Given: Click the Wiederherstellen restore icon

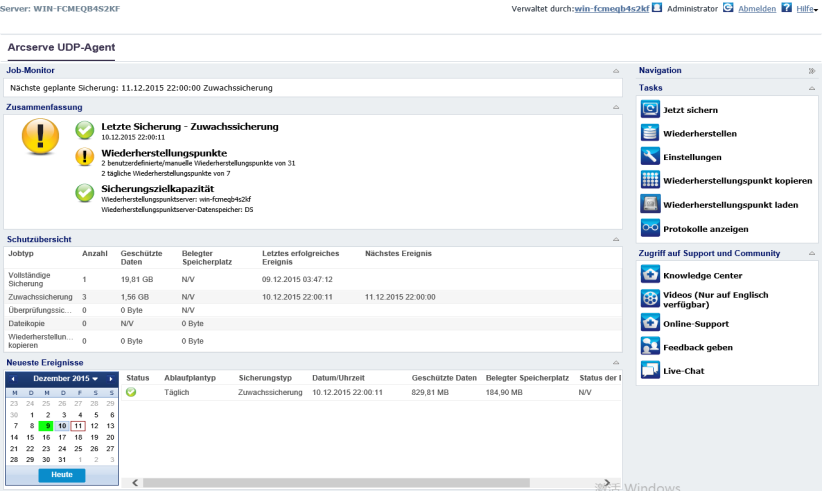Looking at the screenshot, I should point(650,133).
